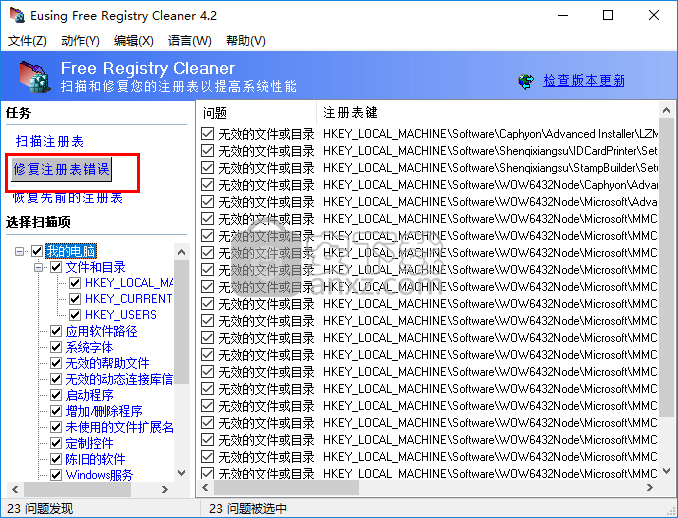
Task: Uncheck the Shenqixiangsu\StampBuilder row checkbox
Action: click(x=208, y=168)
